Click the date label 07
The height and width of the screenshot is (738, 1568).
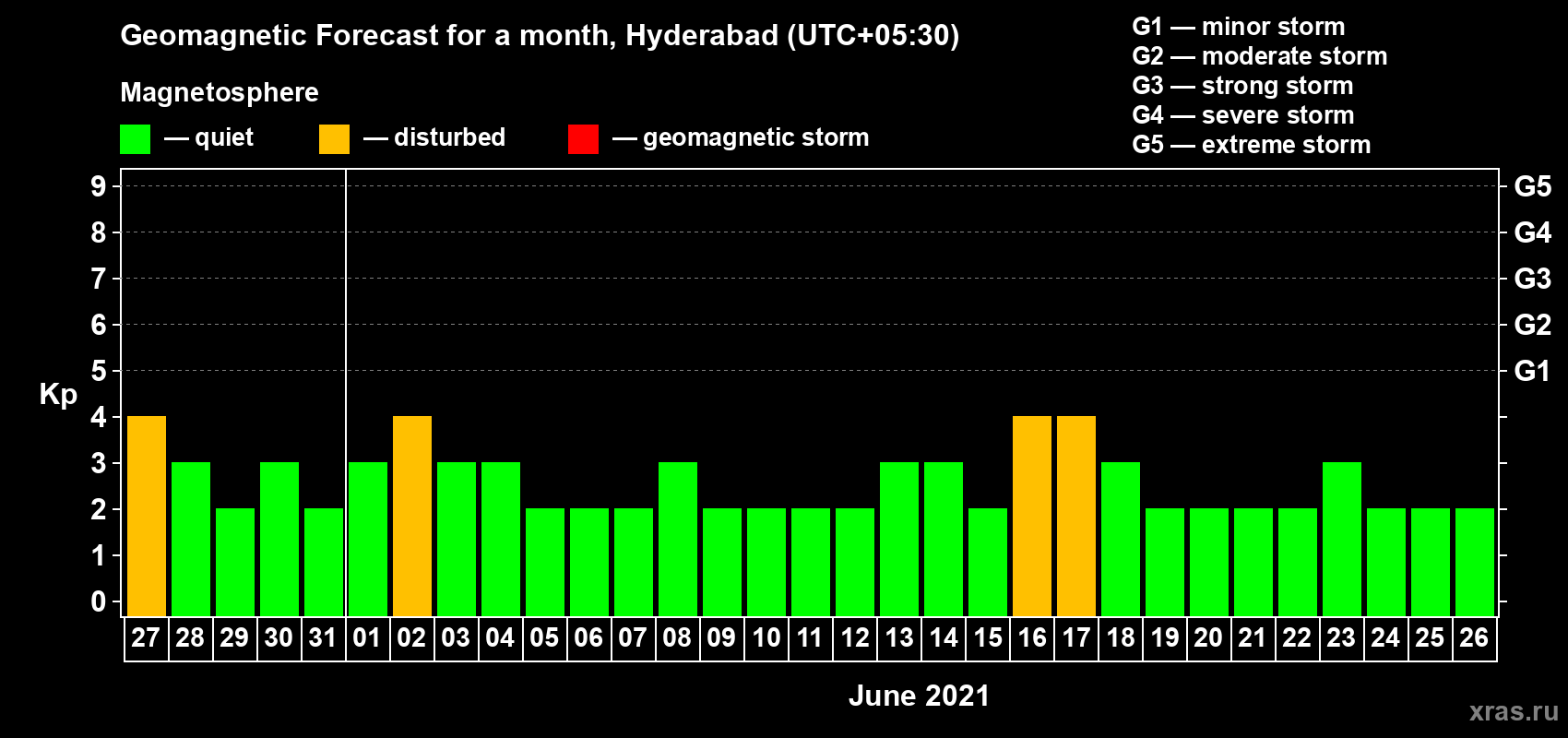click(x=633, y=638)
